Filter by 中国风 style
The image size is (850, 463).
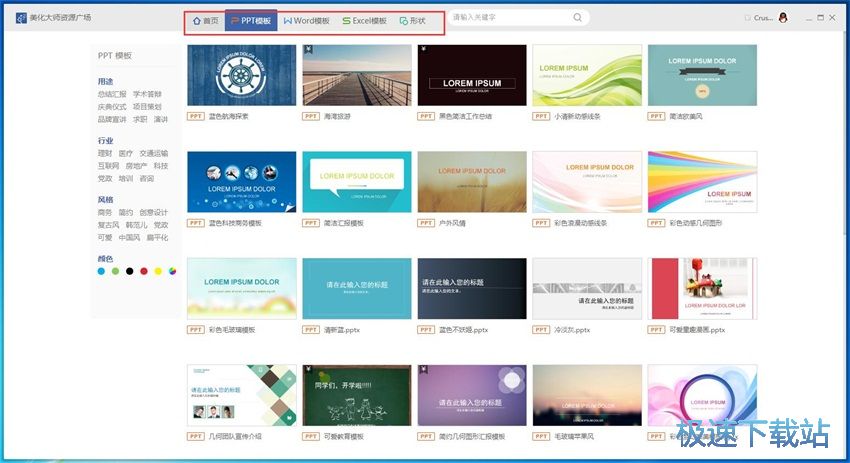[x=130, y=237]
